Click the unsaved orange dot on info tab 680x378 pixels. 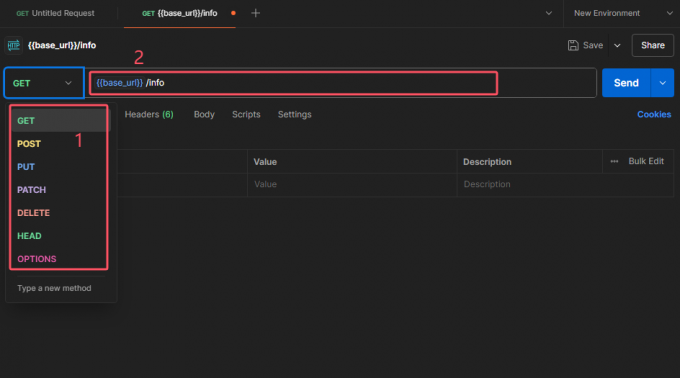(x=233, y=13)
